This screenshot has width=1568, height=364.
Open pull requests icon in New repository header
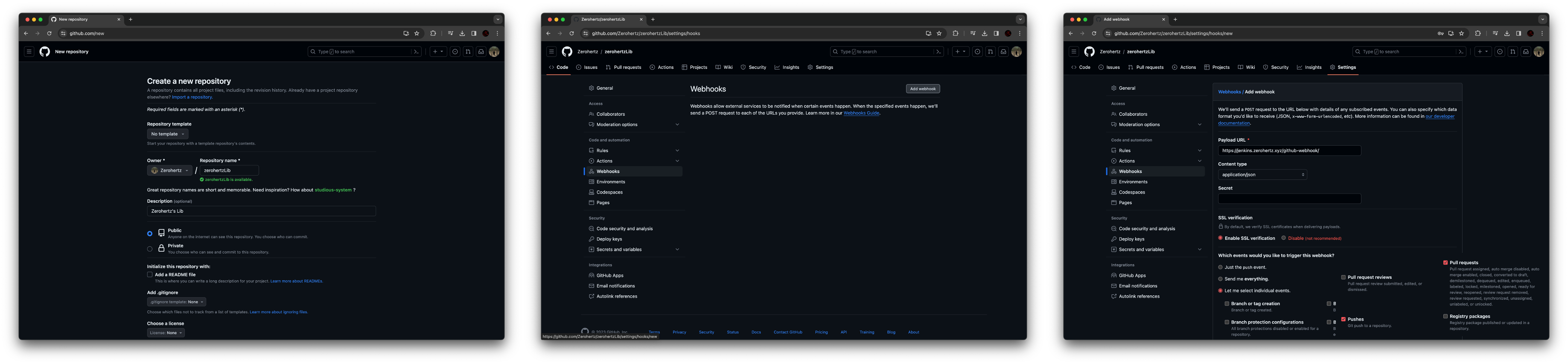pyautogui.click(x=468, y=52)
